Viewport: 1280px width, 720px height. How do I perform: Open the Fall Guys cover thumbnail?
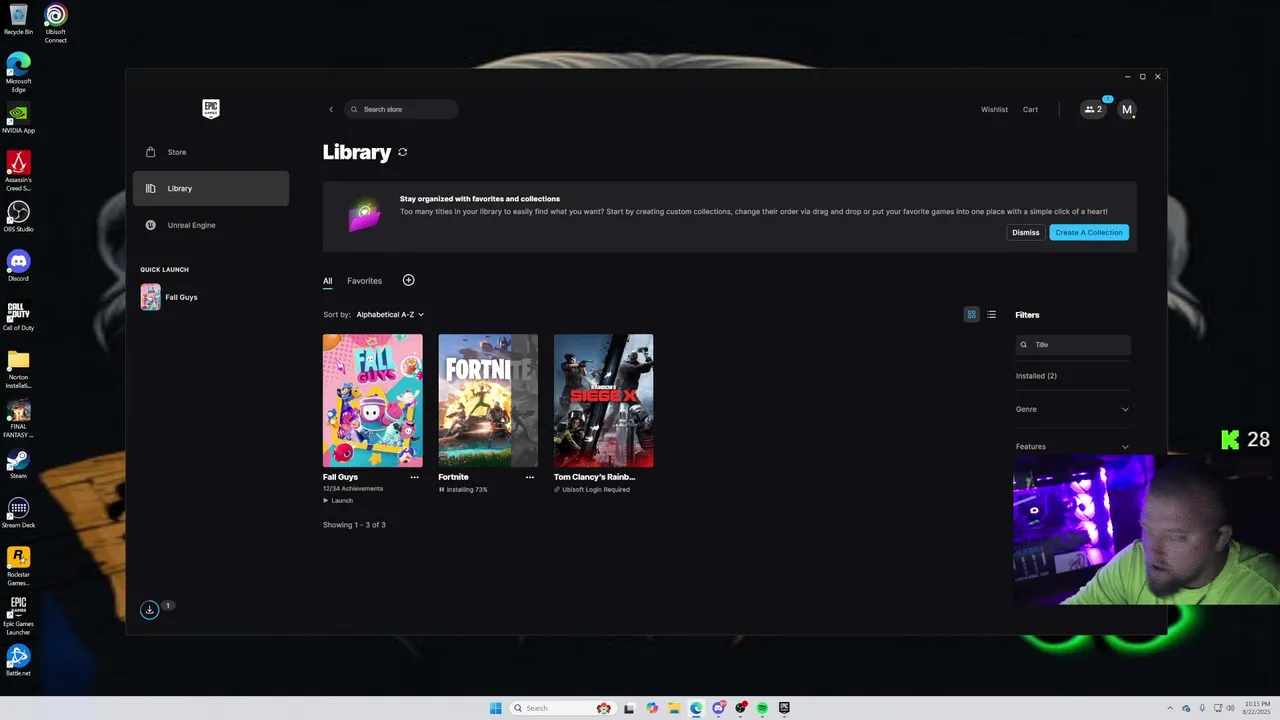[373, 400]
